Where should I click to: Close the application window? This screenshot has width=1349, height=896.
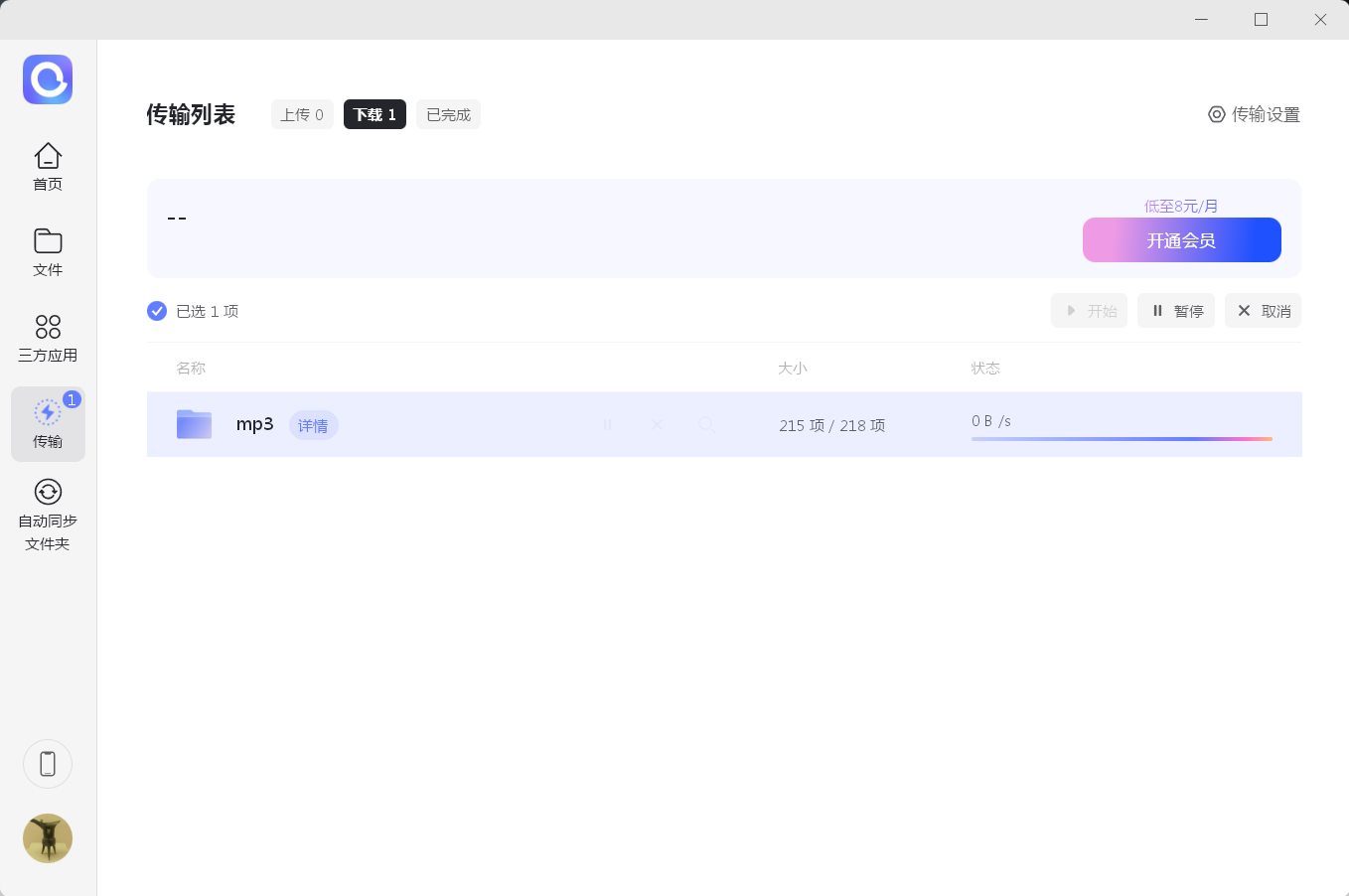1320,20
